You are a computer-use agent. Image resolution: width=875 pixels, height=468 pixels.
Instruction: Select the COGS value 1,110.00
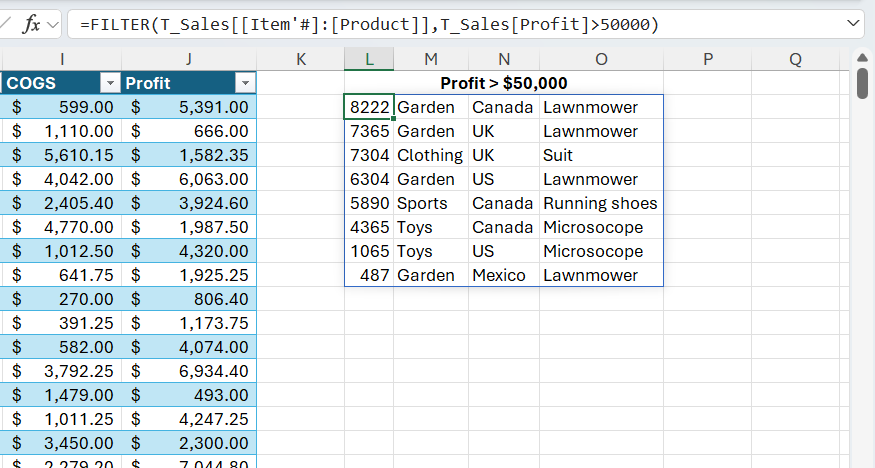coord(61,131)
